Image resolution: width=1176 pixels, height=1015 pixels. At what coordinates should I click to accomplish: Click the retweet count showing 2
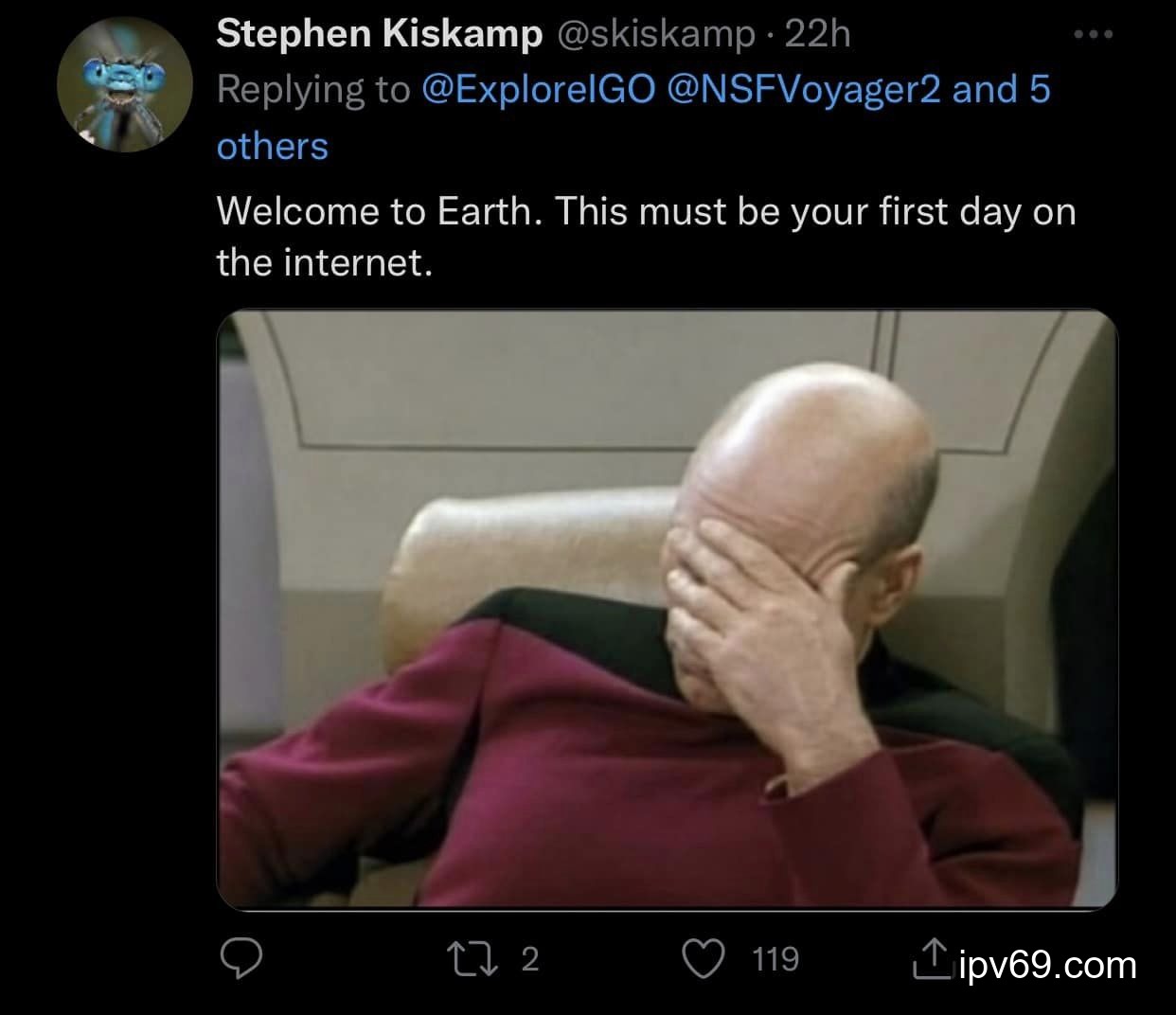(530, 959)
